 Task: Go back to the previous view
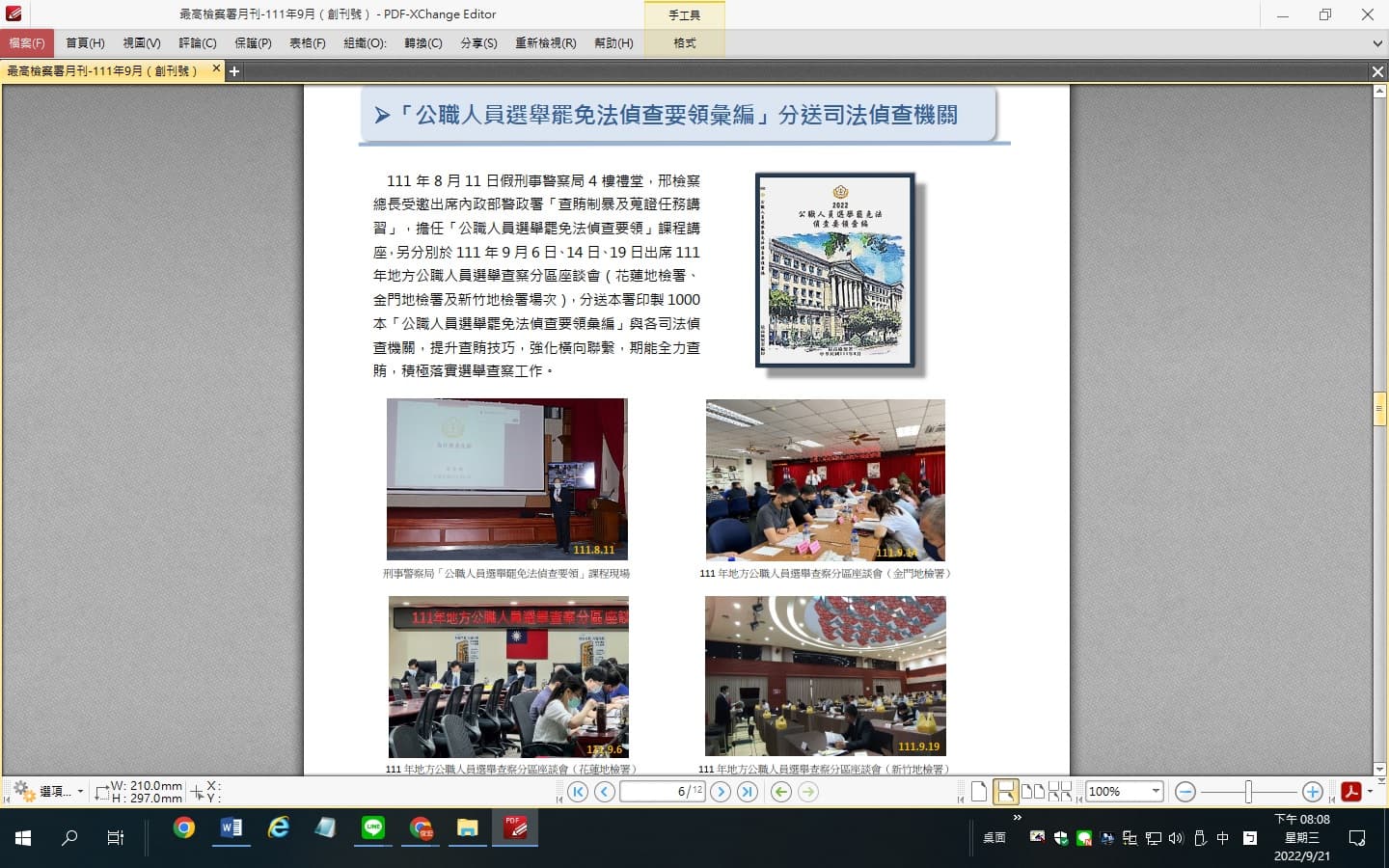781,792
